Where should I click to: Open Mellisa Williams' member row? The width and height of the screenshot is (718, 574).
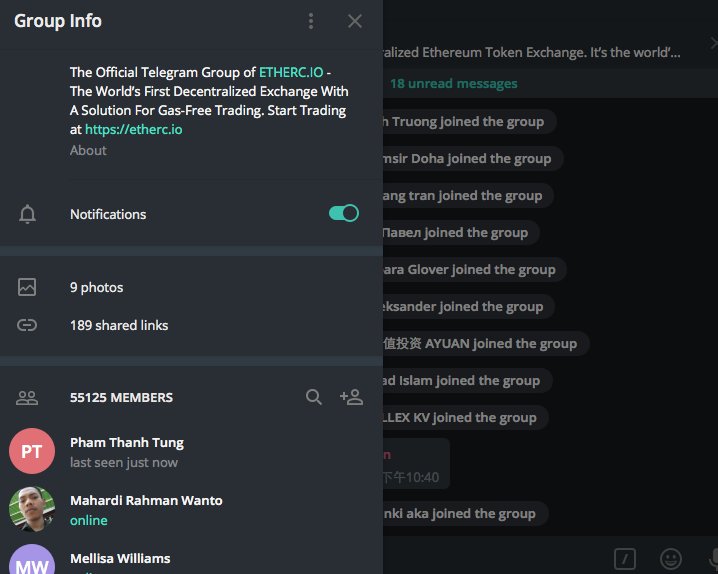(191, 558)
